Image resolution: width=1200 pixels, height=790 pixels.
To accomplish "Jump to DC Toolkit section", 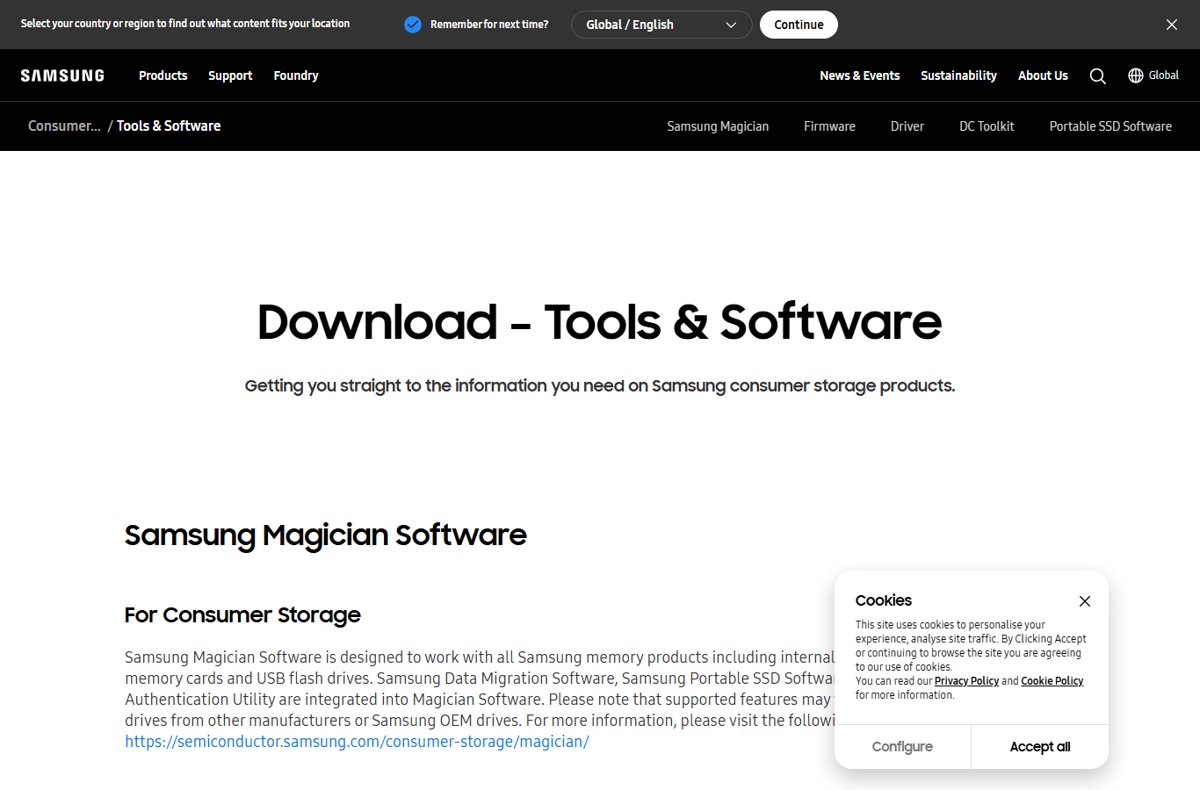I will click(987, 126).
